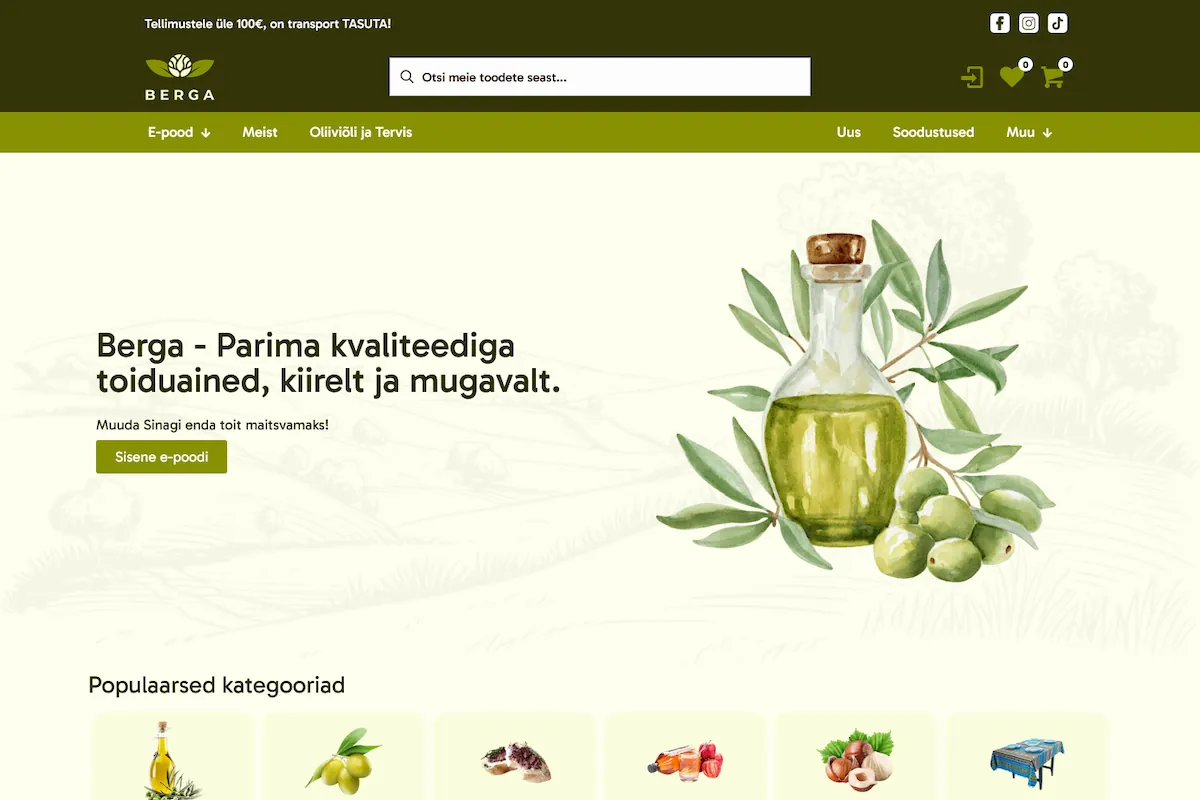Open the Meist menu item
Viewport: 1200px width, 800px height.
click(x=260, y=132)
